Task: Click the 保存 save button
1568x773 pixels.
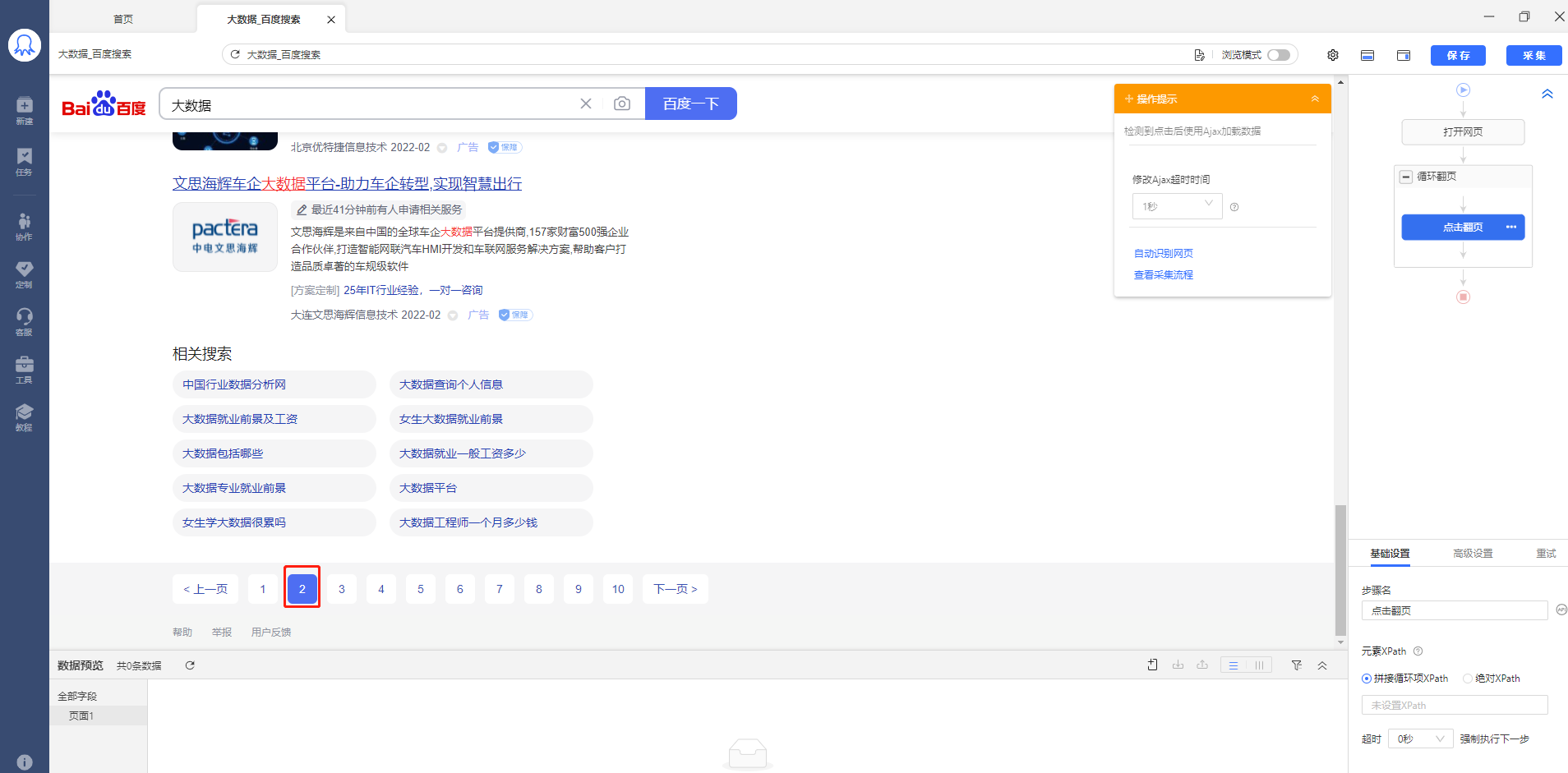Action: click(1458, 55)
